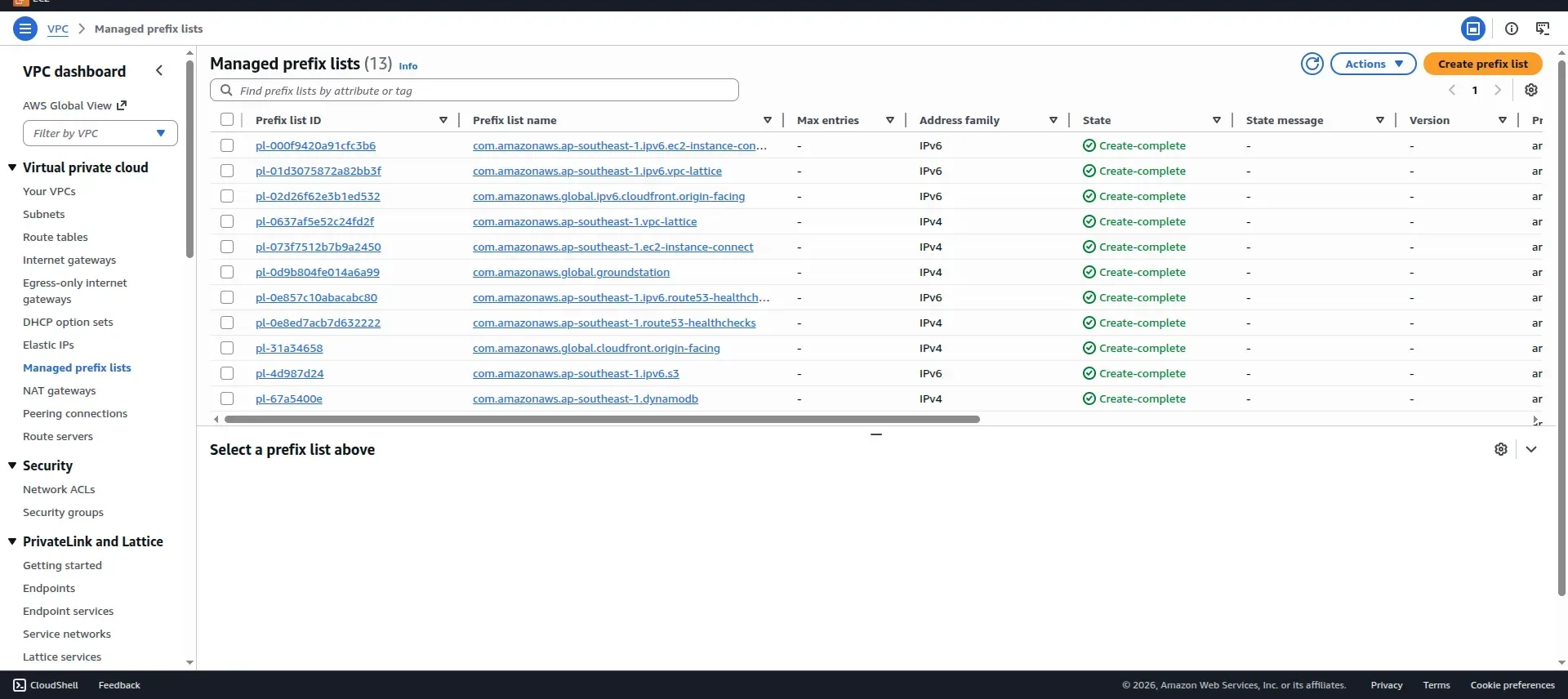Check the pl-0d9b804fe014a6a99 row

[x=227, y=272]
